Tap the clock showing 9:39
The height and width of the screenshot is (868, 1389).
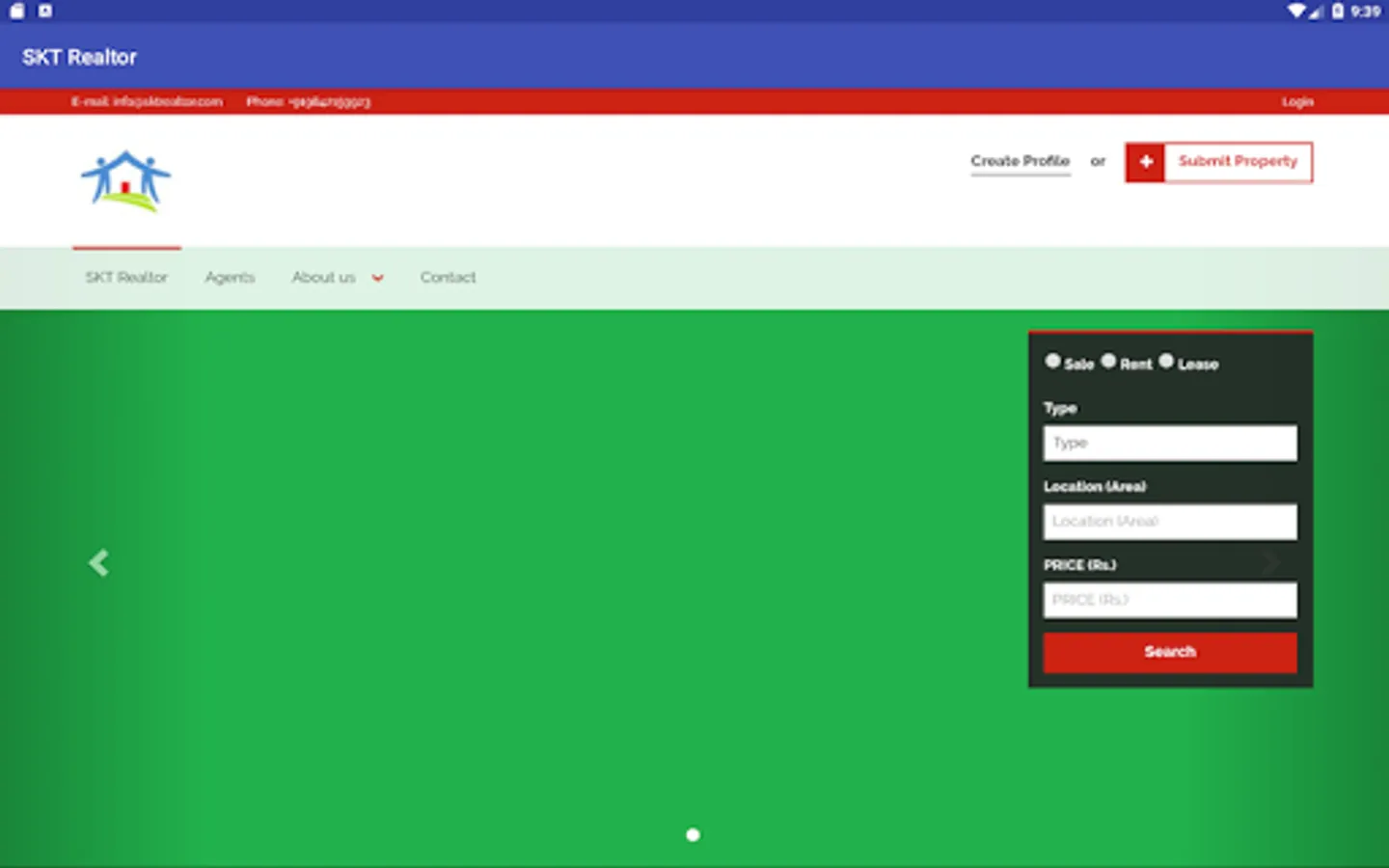pyautogui.click(x=1365, y=12)
